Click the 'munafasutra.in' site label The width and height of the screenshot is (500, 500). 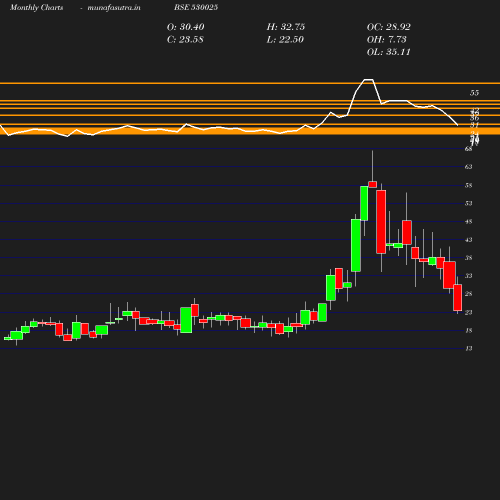[114, 8]
